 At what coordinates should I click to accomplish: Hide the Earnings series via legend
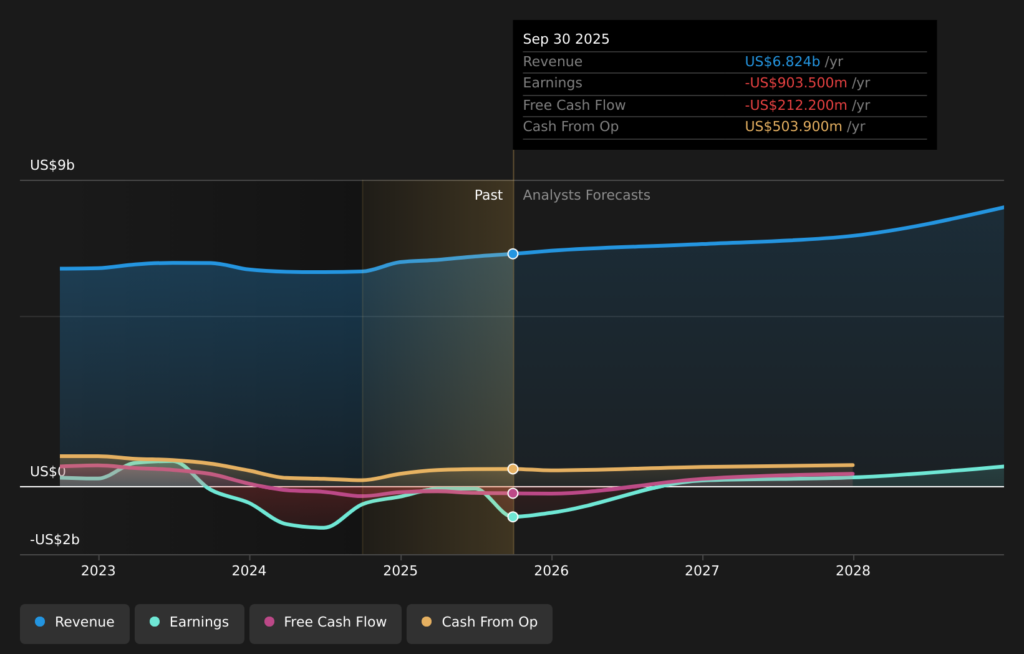click(189, 622)
